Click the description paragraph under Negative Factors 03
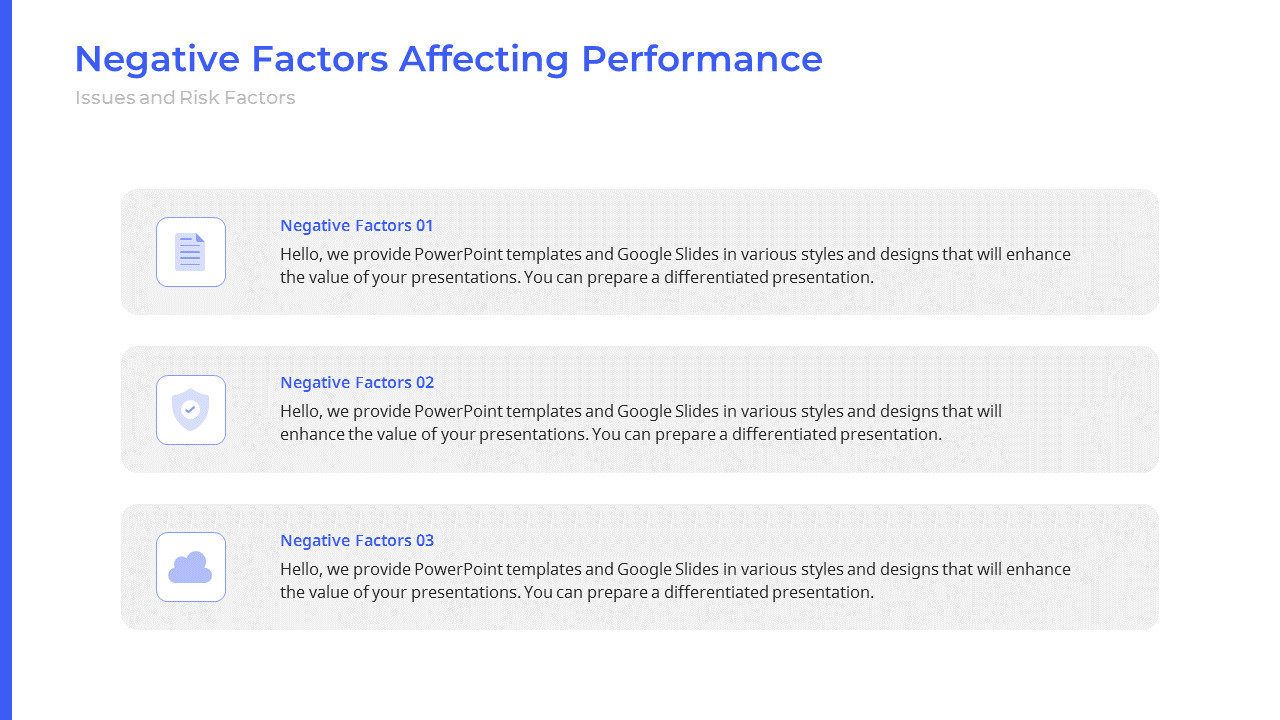The width and height of the screenshot is (1280, 720). point(675,581)
